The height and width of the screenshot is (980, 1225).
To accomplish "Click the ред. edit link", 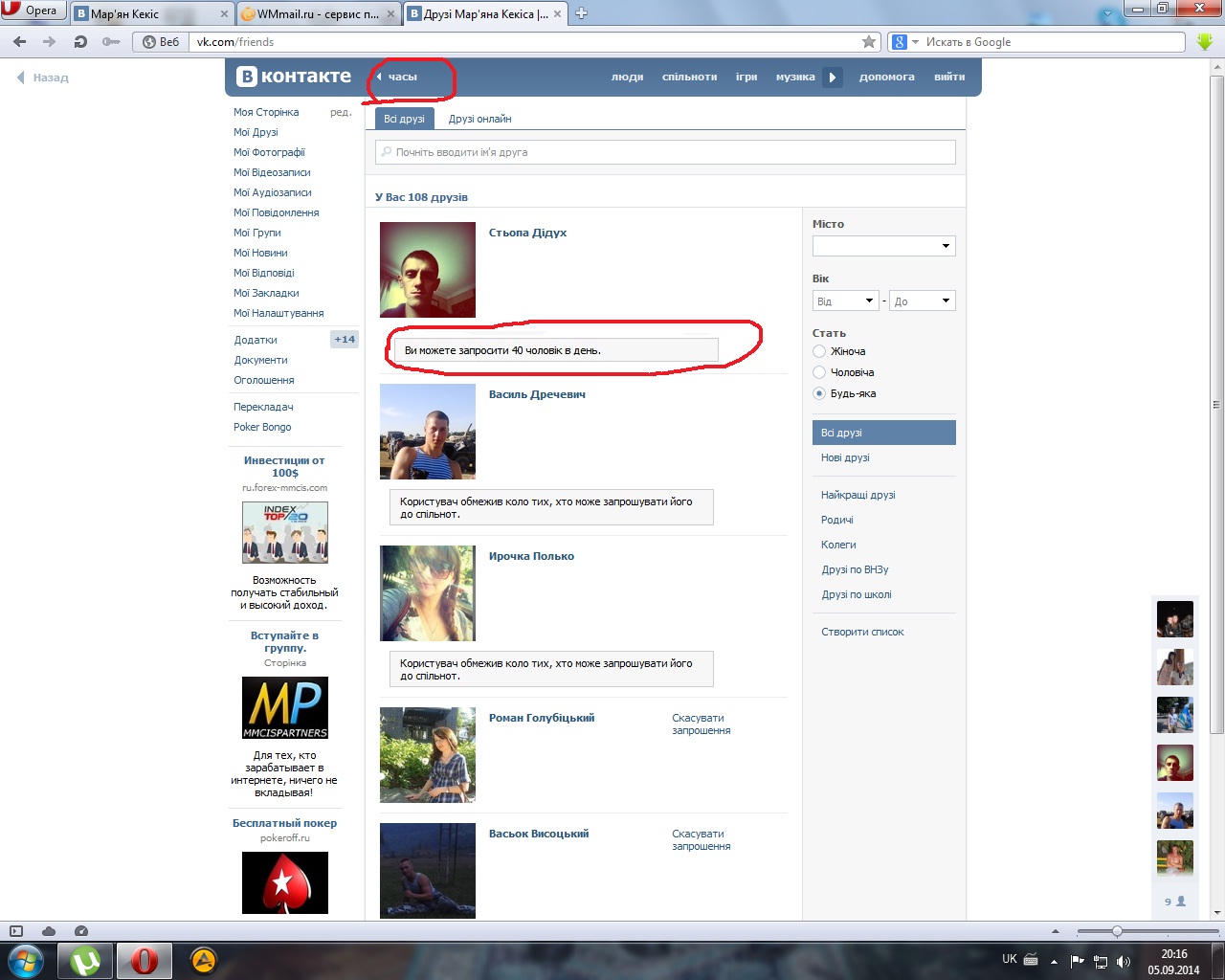I will pyautogui.click(x=341, y=112).
